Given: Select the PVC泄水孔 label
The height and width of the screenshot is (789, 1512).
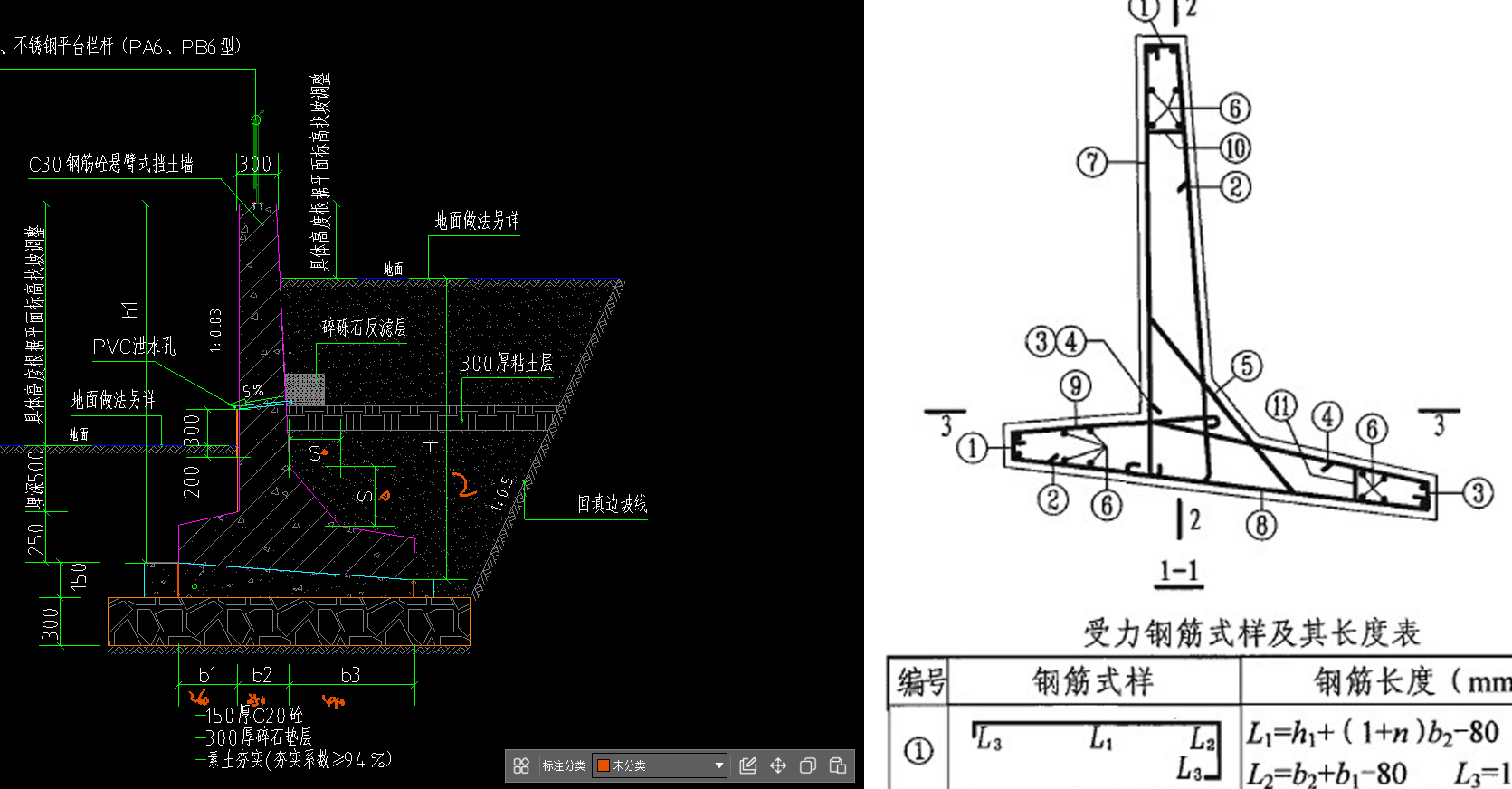Looking at the screenshot, I should pyautogui.click(x=134, y=347).
